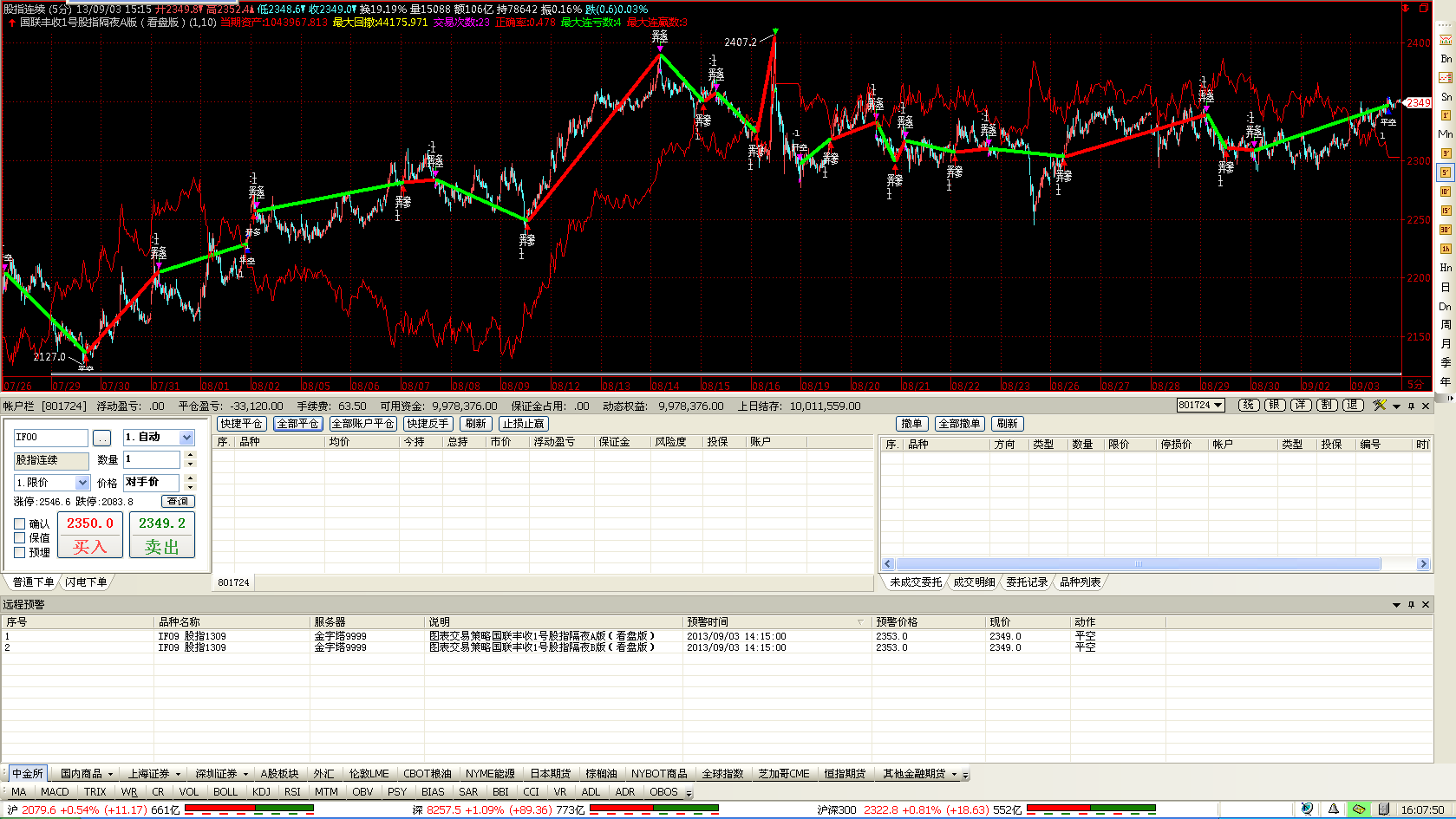This screenshot has height=819, width=1456.
Task: Click the 日 daily period icon
Action: 1446,287
